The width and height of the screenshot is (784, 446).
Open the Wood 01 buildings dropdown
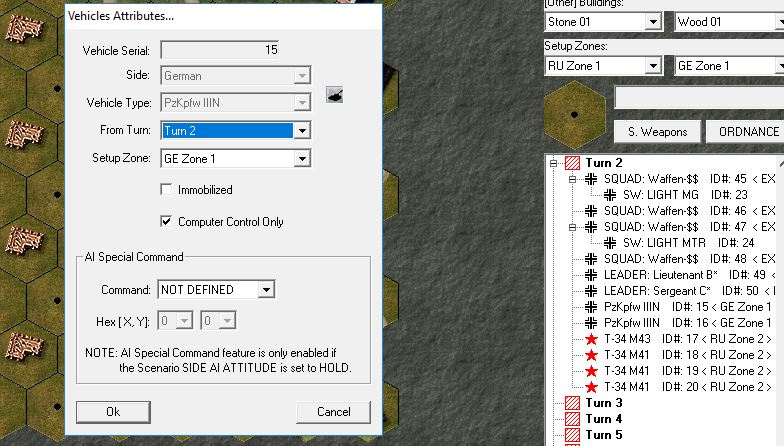[x=780, y=22]
